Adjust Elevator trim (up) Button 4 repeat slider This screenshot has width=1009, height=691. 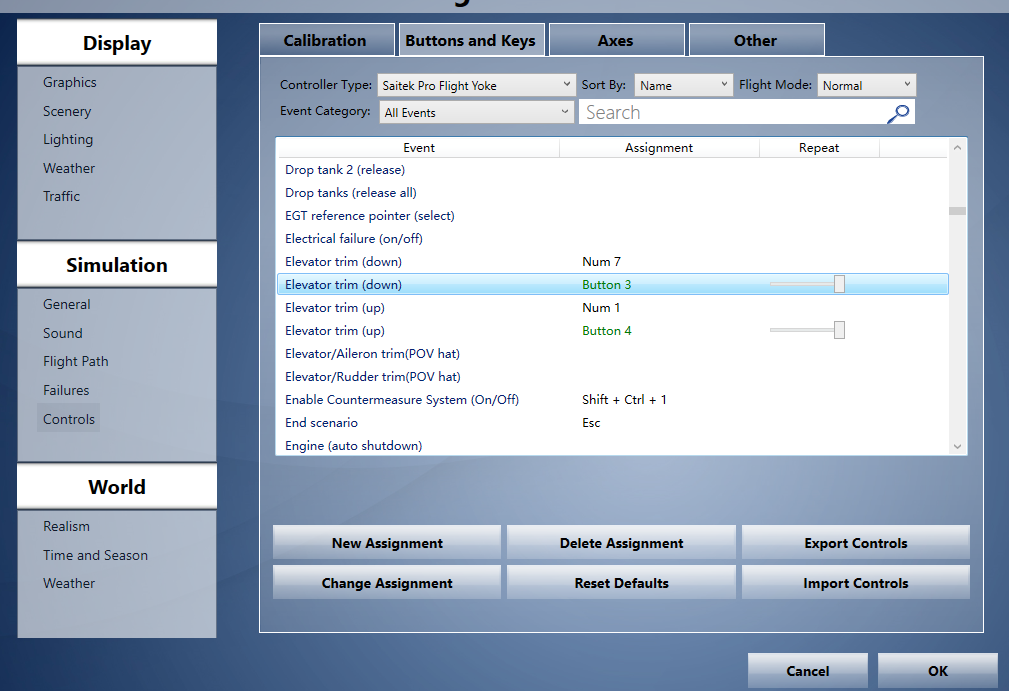[x=839, y=330]
